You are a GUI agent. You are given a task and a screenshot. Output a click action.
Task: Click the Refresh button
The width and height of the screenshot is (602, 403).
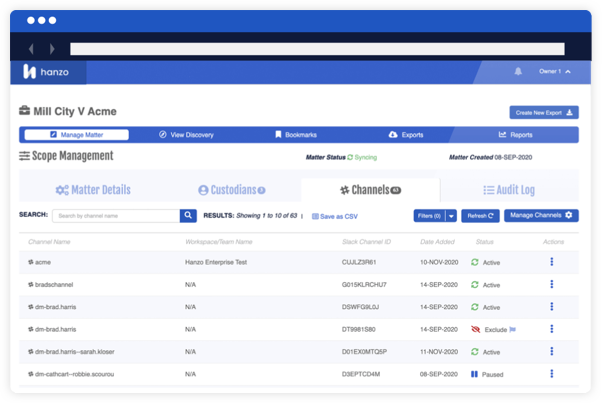pyautogui.click(x=480, y=216)
